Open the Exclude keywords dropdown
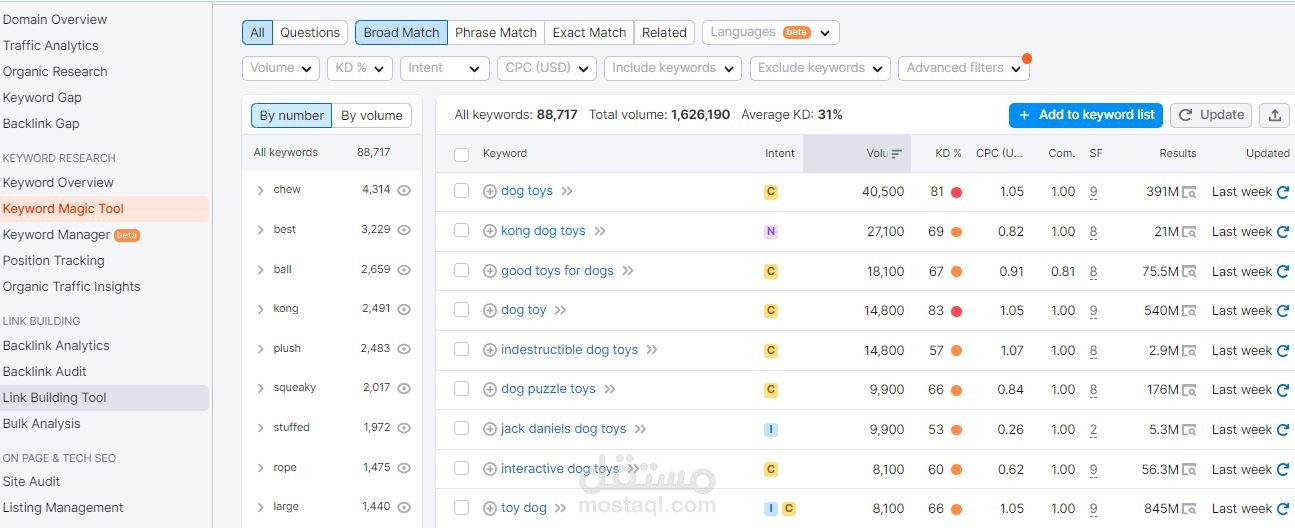Image resolution: width=1295 pixels, height=528 pixels. coord(820,68)
